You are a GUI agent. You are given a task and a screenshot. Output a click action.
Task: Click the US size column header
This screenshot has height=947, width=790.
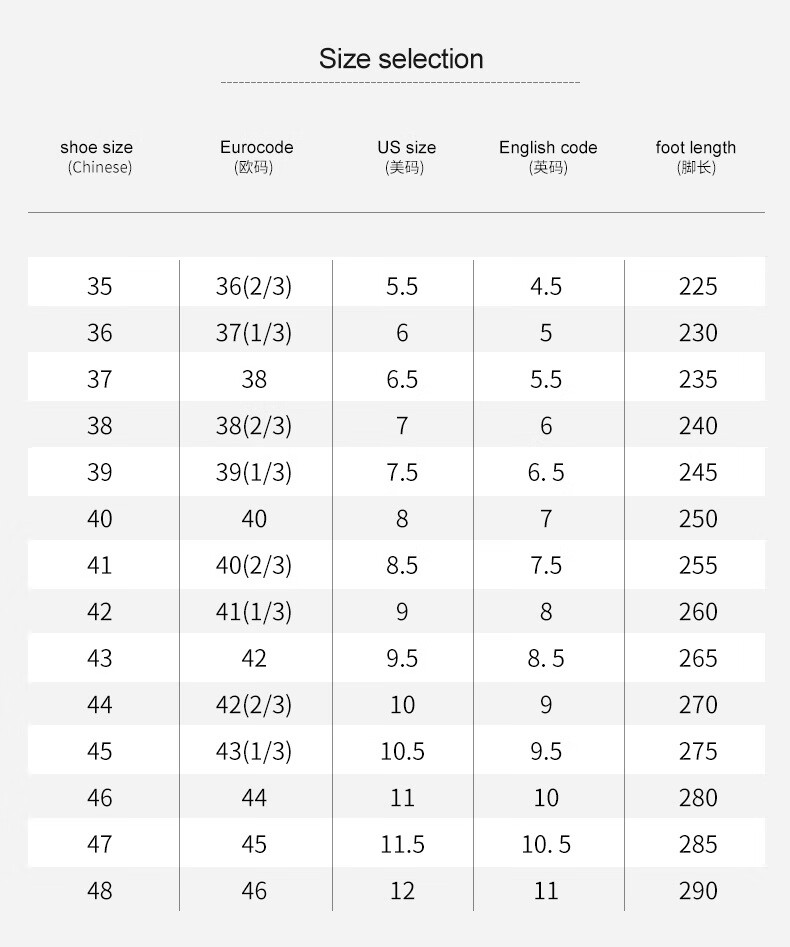[x=406, y=156]
